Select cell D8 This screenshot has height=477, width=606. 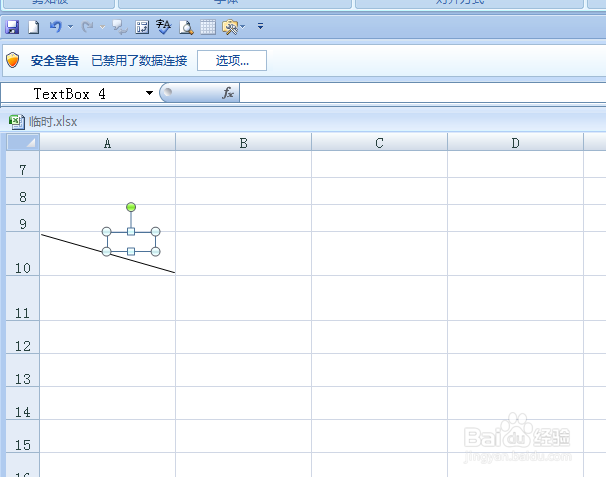coord(516,191)
